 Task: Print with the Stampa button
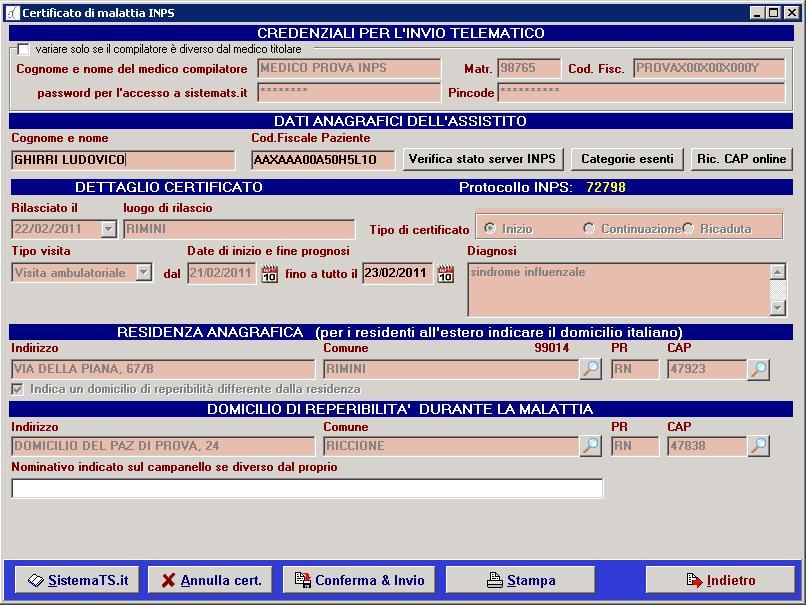pyautogui.click(x=520, y=580)
